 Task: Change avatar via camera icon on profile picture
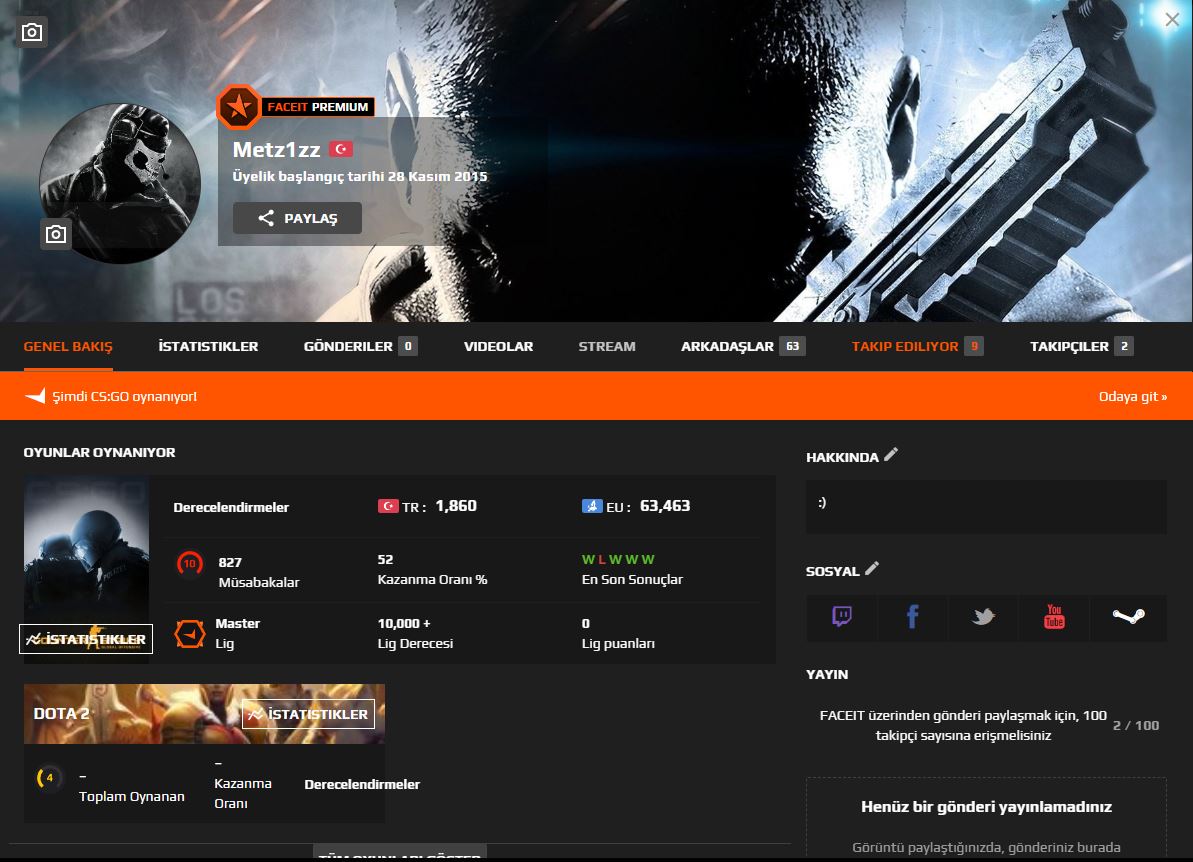click(x=56, y=234)
